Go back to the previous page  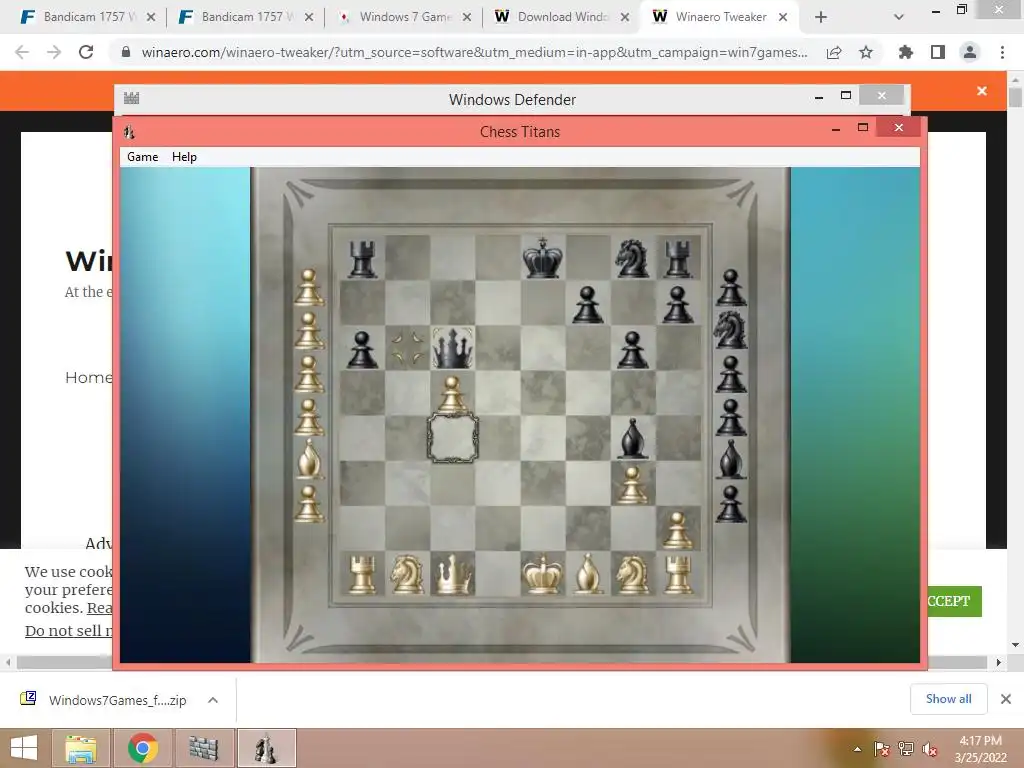pyautogui.click(x=22, y=52)
